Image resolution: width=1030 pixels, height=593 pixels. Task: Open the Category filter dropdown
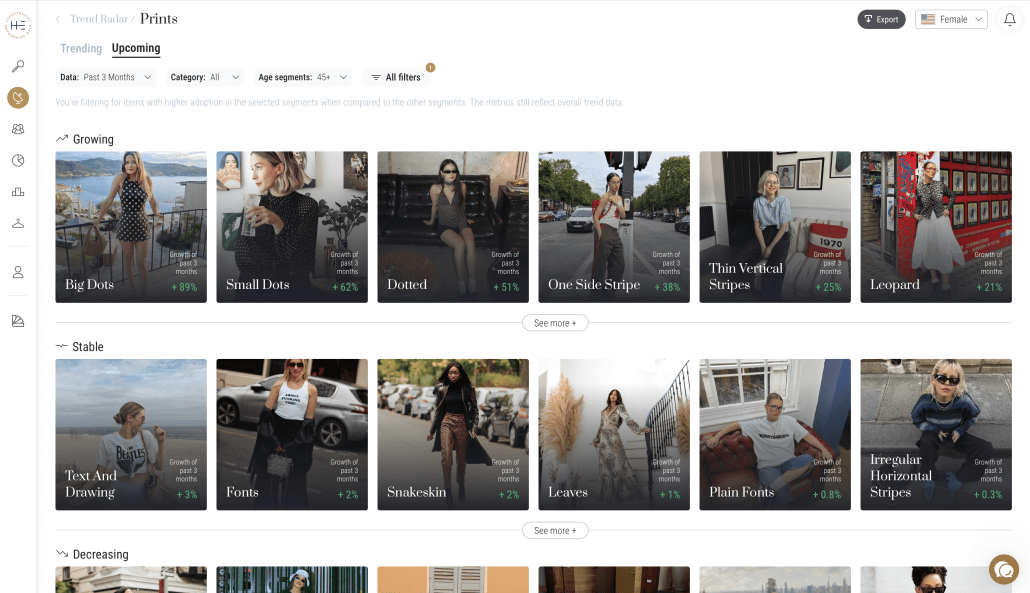tap(206, 77)
